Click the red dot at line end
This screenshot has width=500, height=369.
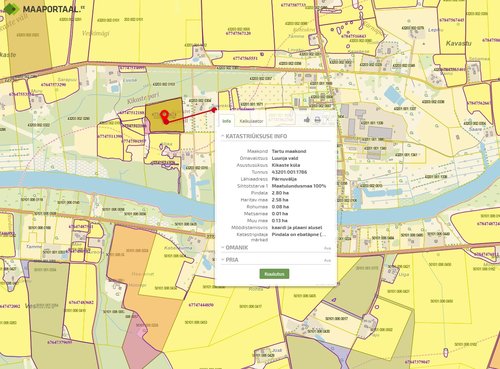pos(214,109)
